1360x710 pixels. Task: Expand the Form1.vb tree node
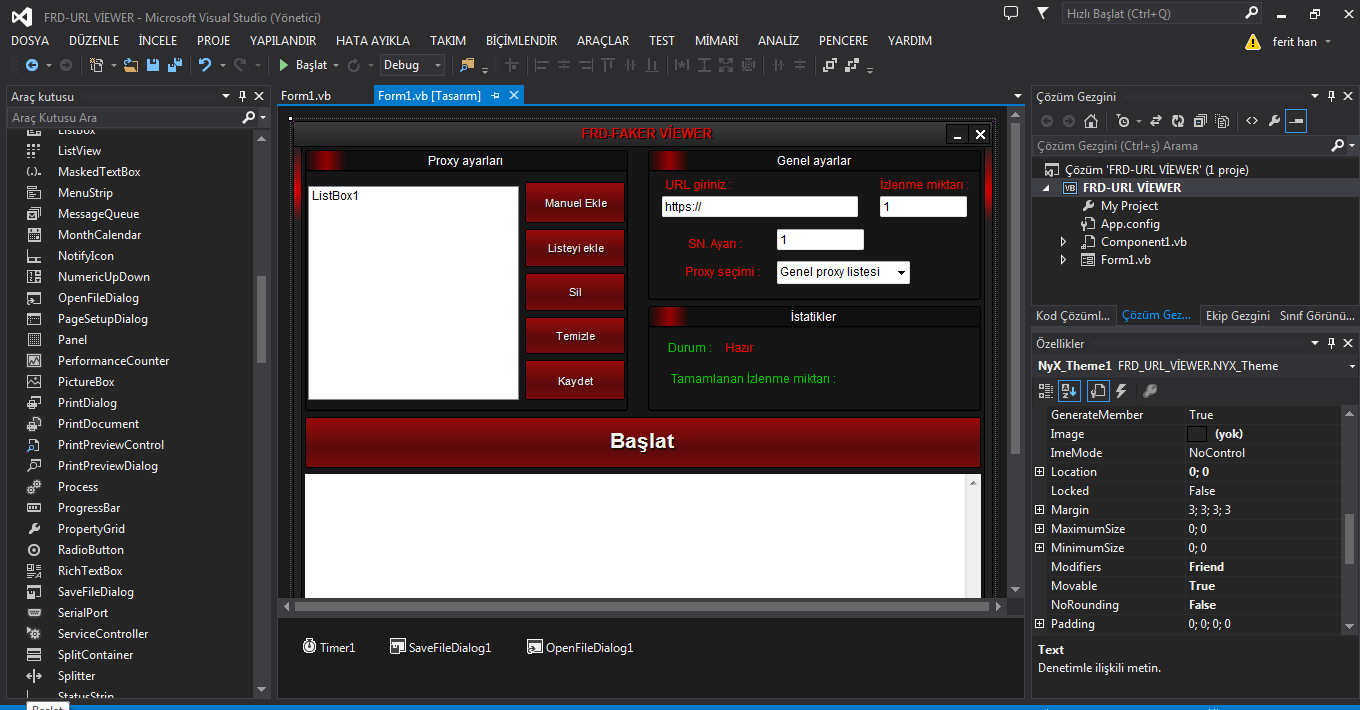point(1064,260)
